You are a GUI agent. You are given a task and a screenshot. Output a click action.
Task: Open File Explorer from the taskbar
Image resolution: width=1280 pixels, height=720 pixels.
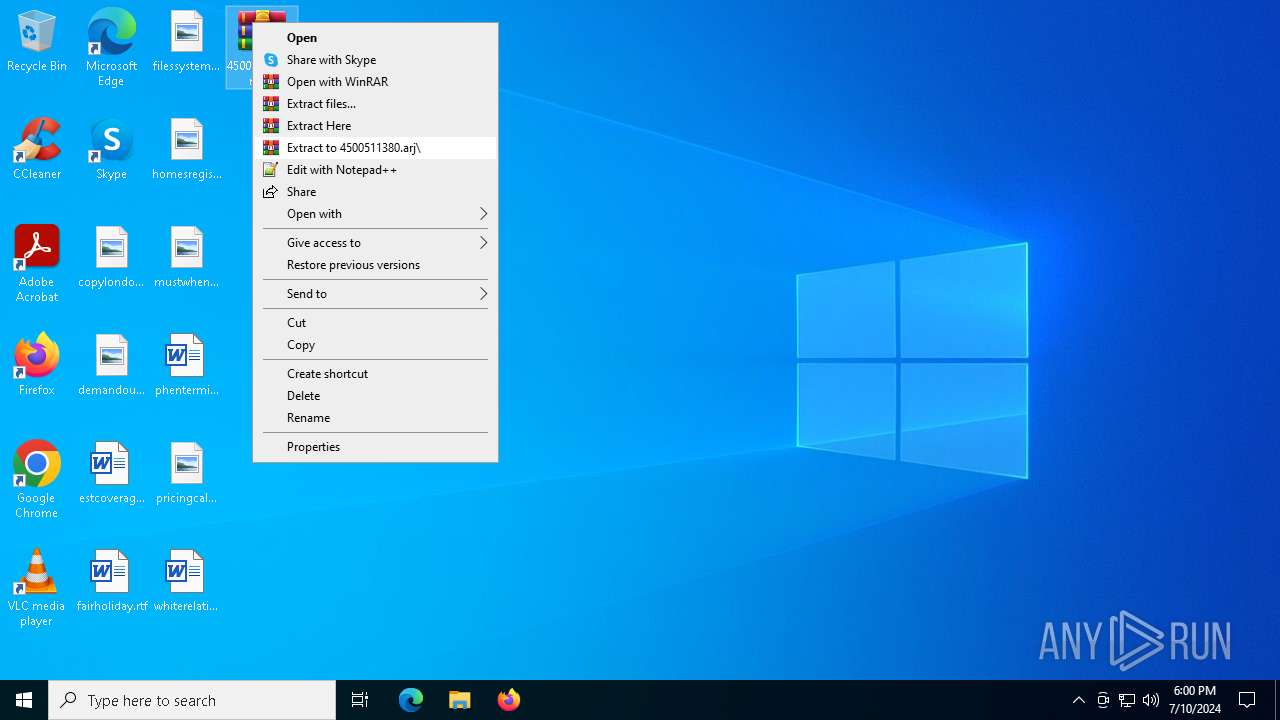pyautogui.click(x=460, y=700)
